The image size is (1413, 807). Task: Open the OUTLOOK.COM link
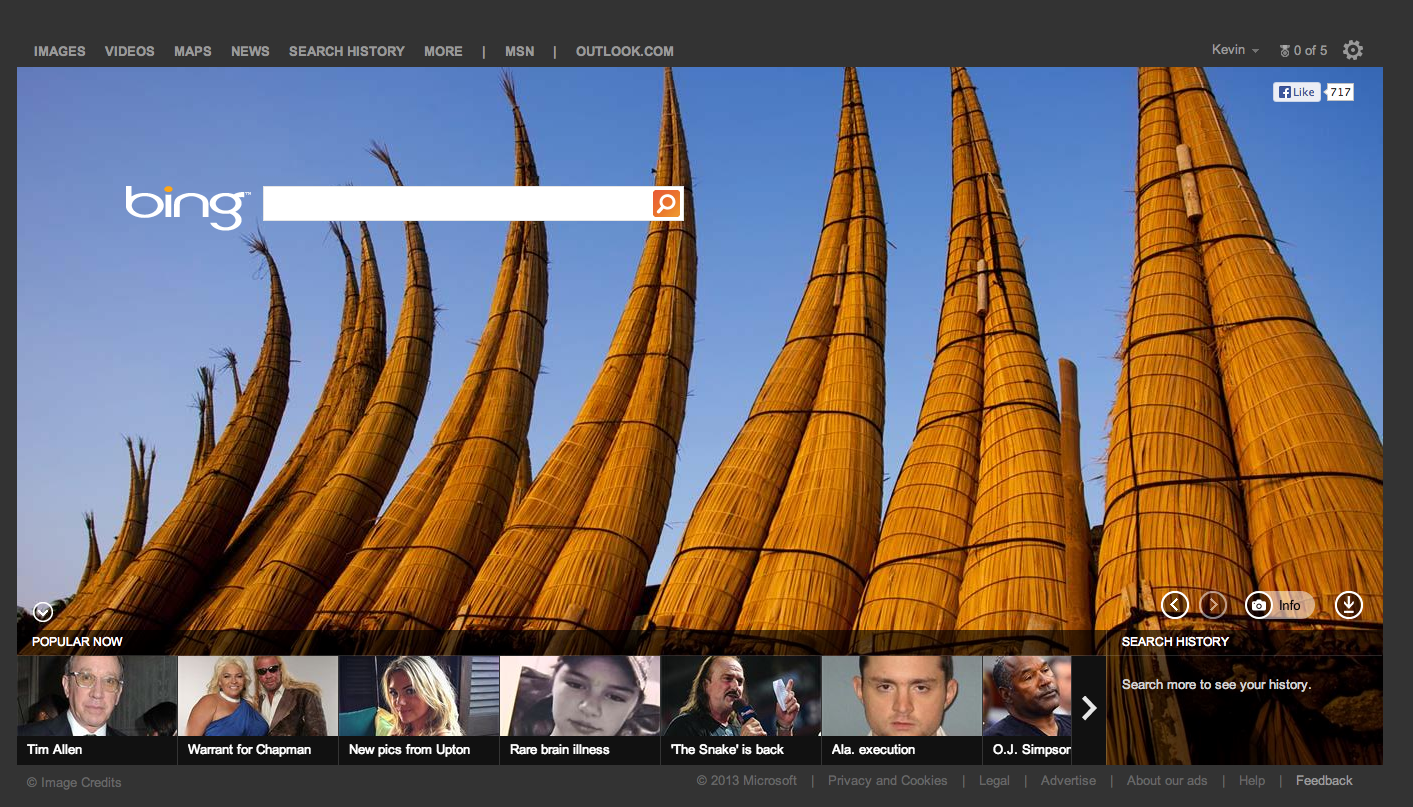pos(625,51)
